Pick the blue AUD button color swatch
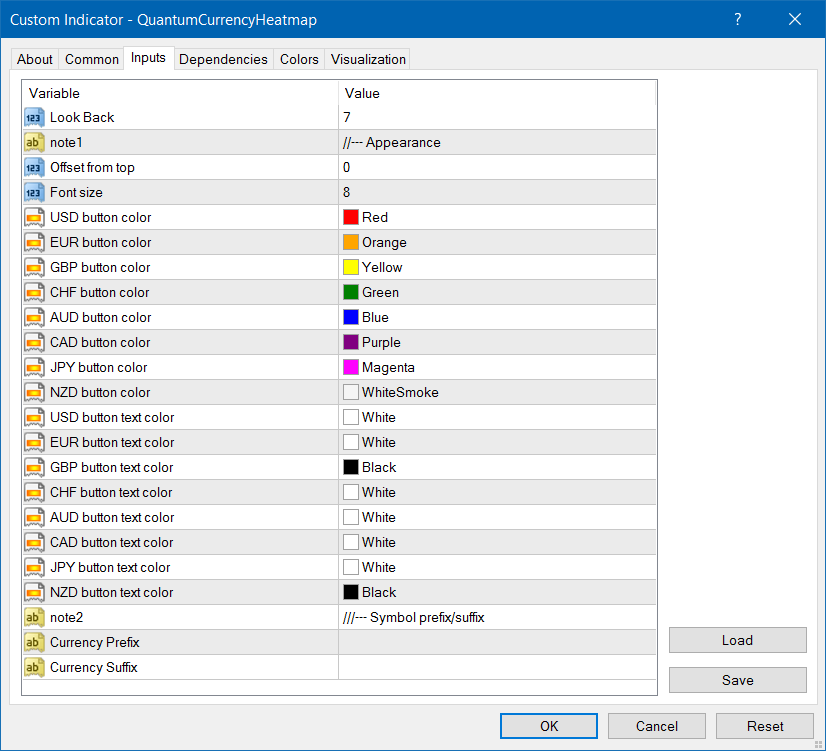This screenshot has width=826, height=751. pos(351,317)
